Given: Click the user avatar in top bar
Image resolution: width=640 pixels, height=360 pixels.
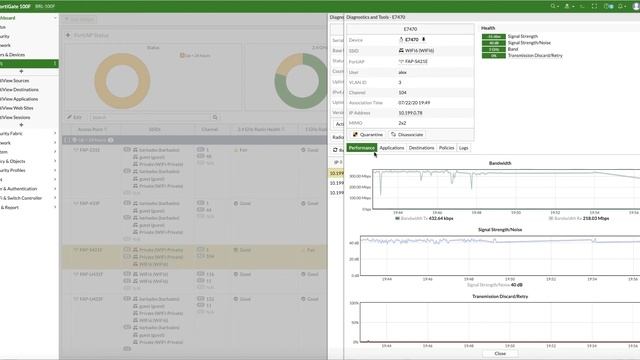Looking at the screenshot, I should 636,6.
